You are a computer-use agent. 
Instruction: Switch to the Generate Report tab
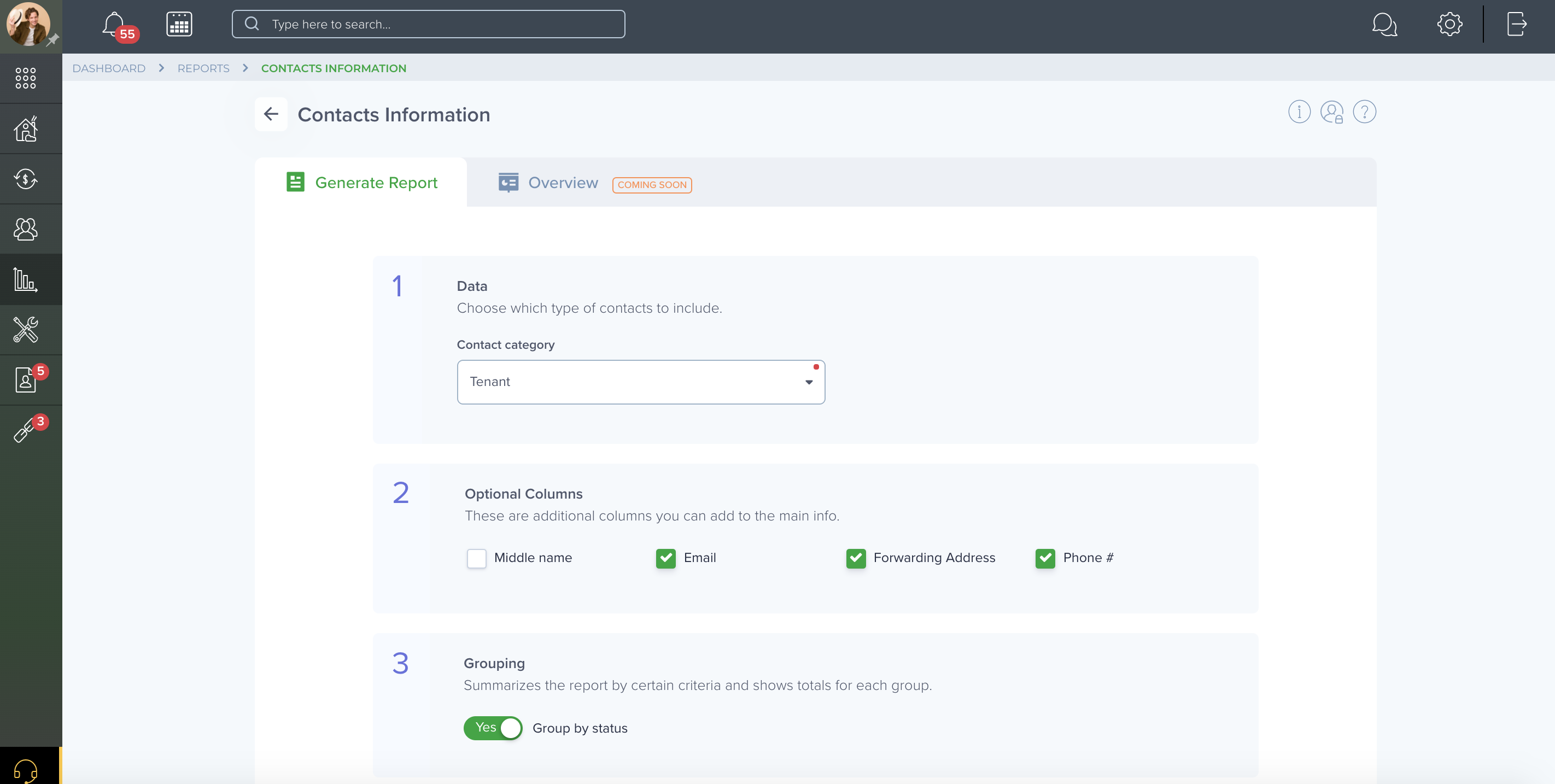pyautogui.click(x=361, y=182)
